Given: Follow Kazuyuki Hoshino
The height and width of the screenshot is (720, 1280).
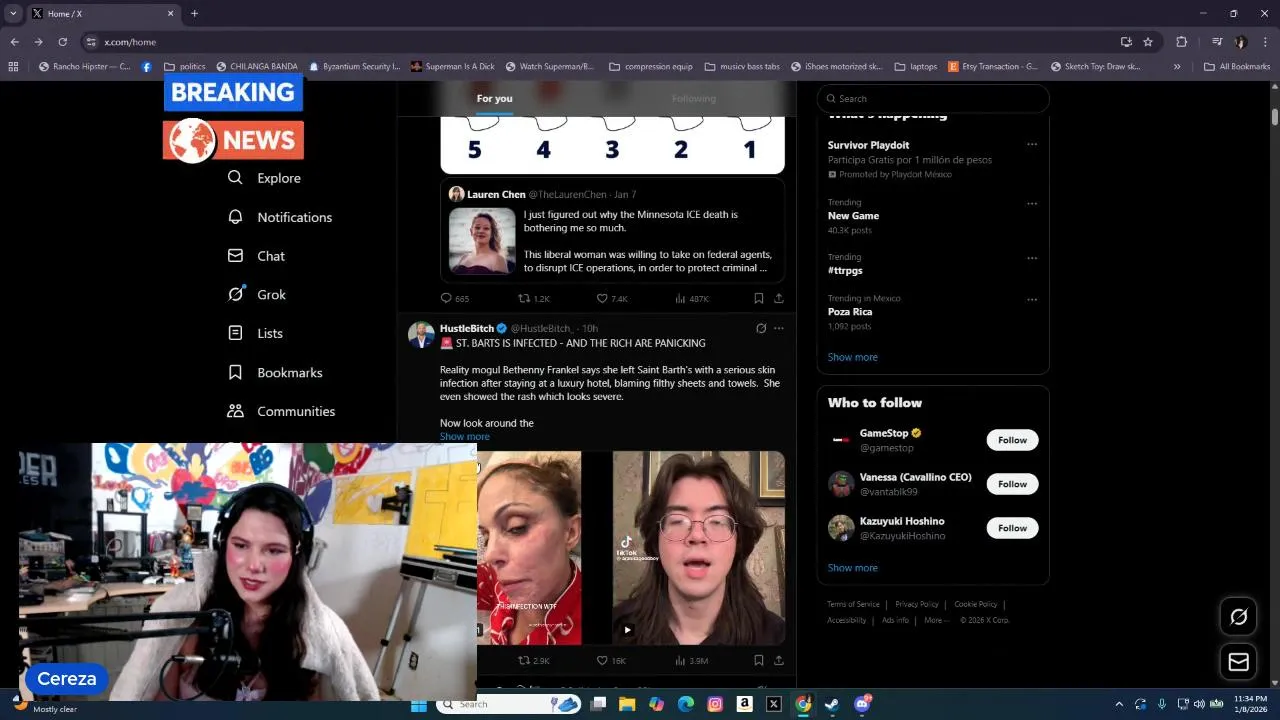Looking at the screenshot, I should click(x=1012, y=528).
